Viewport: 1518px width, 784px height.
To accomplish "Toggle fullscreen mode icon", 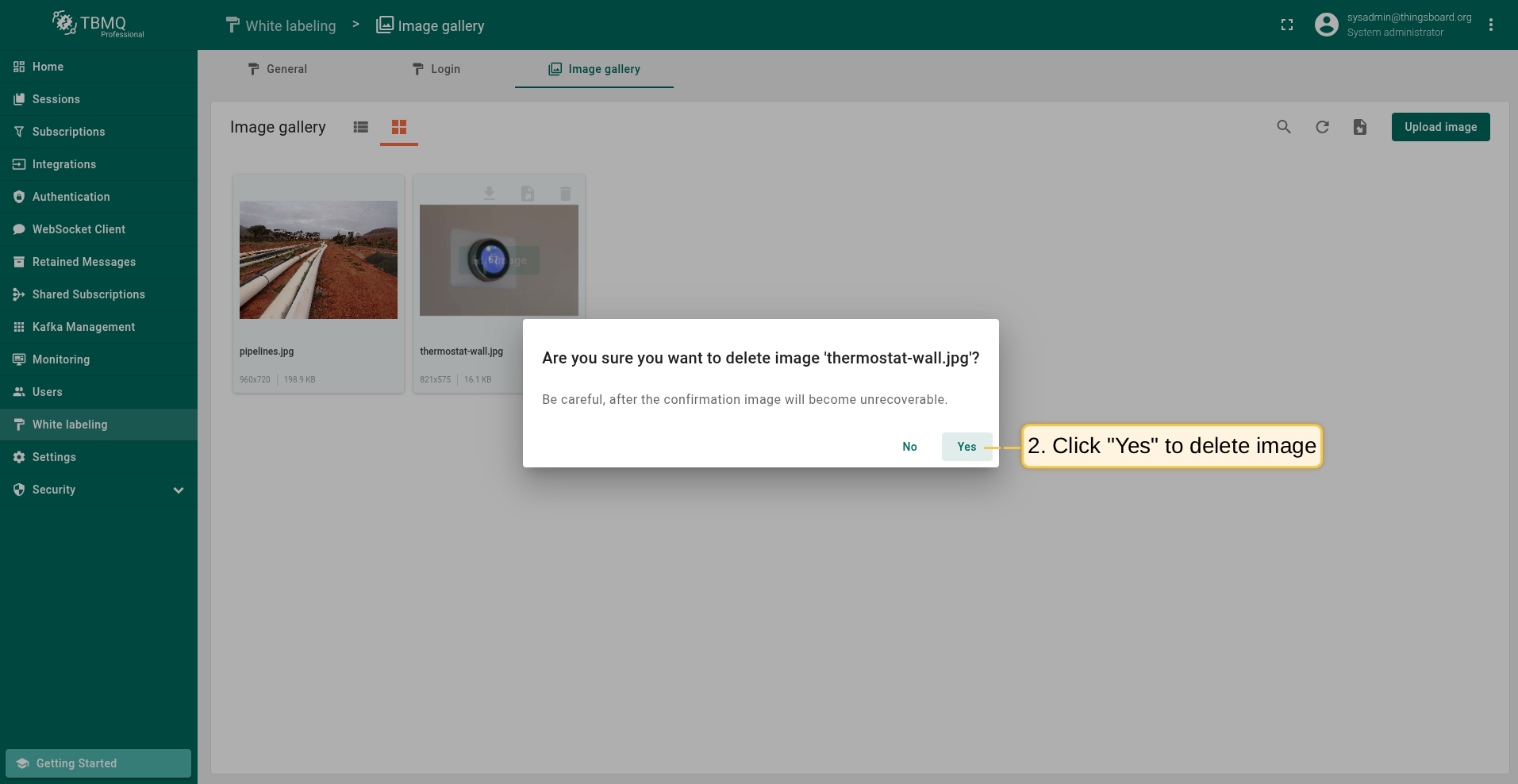I will [x=1286, y=25].
